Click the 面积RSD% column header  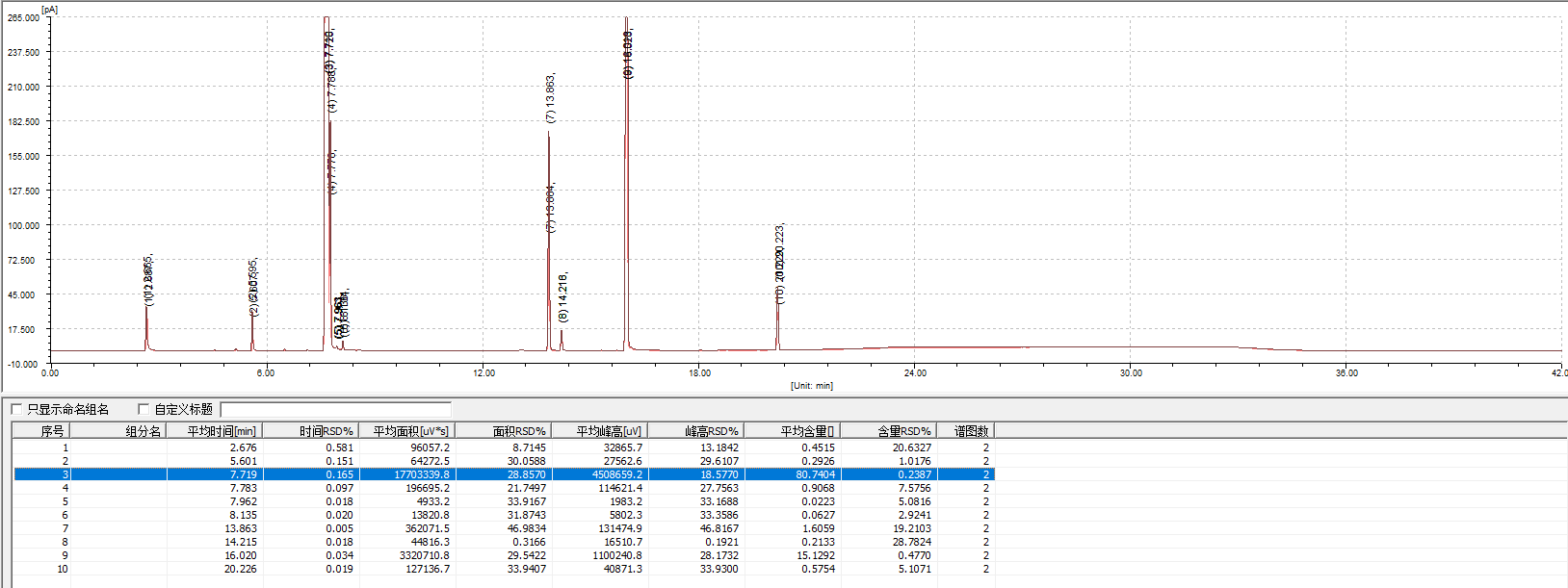click(x=503, y=431)
